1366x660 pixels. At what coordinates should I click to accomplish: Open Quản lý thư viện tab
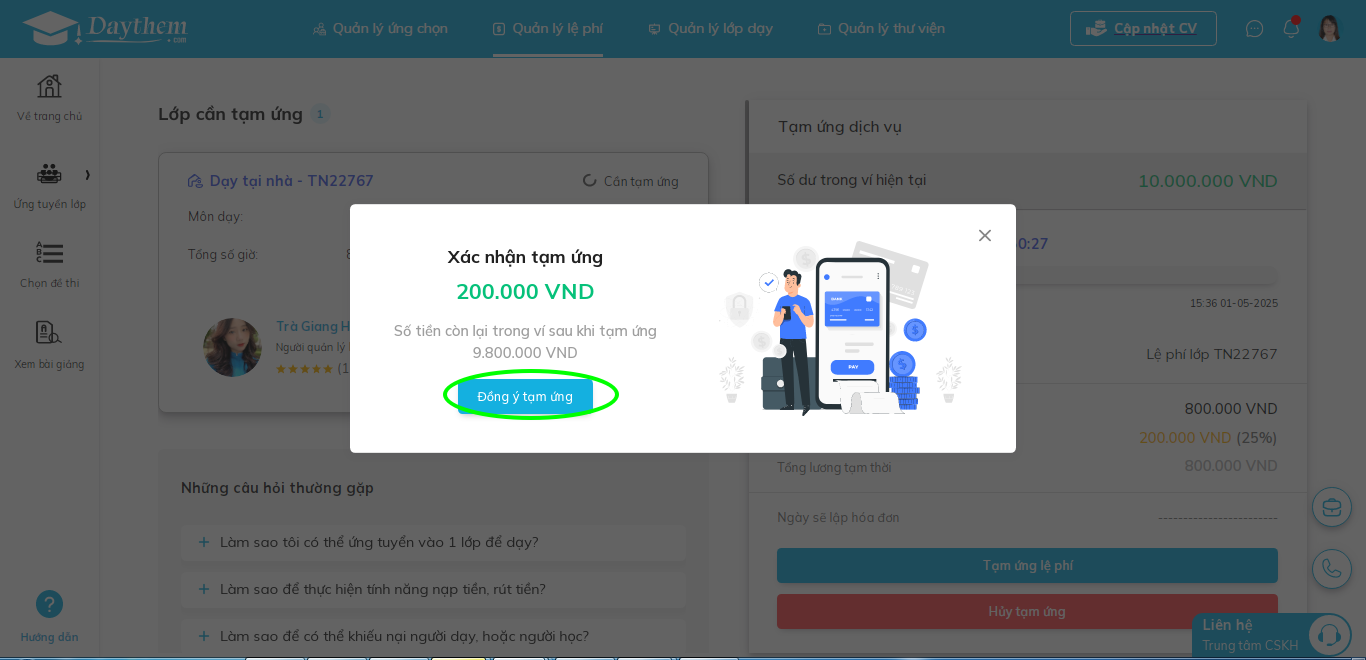click(881, 29)
